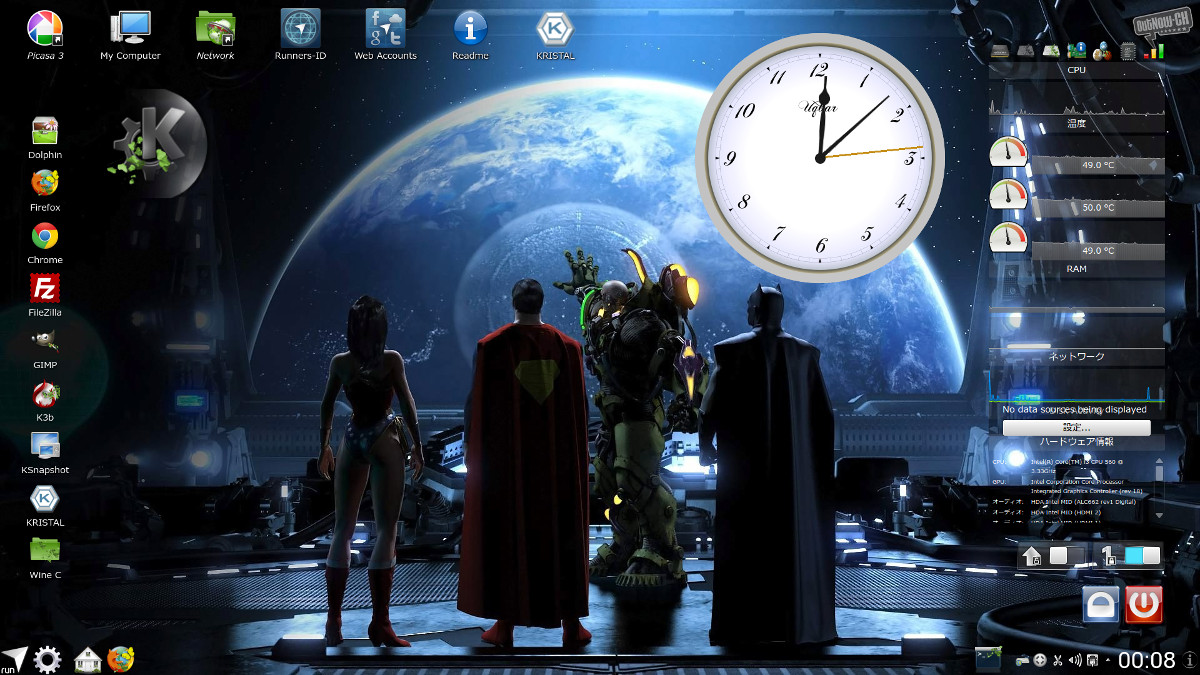The image size is (1200, 675).
Task: Click the info icon beside the clock
Action: point(1190,660)
